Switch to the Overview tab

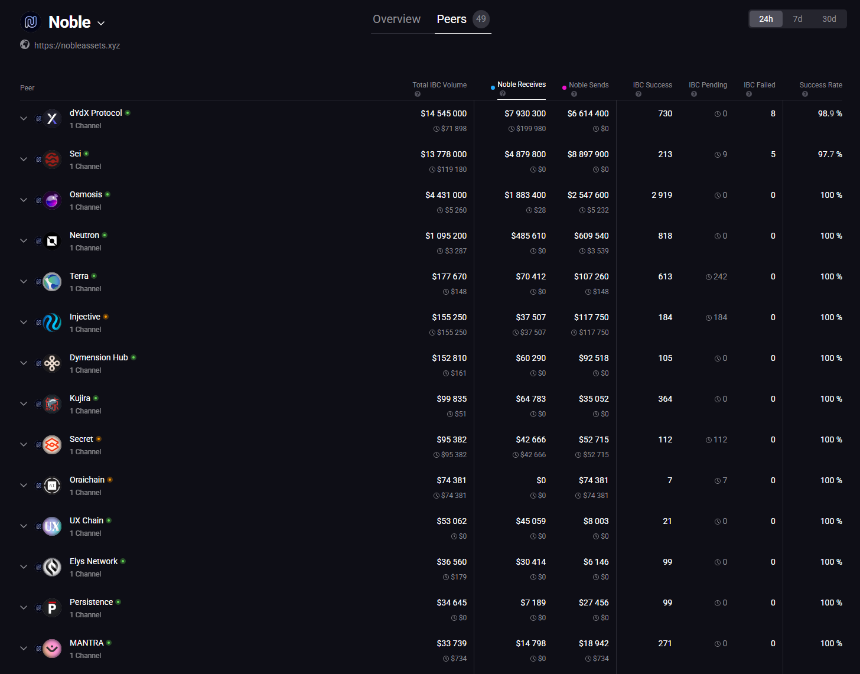click(397, 19)
